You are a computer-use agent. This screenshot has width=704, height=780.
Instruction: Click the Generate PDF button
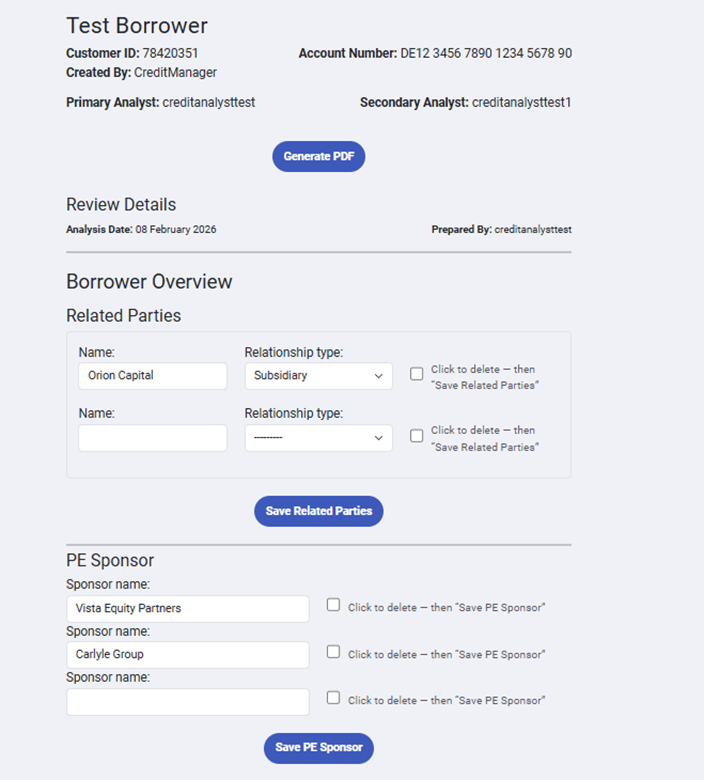[x=318, y=157]
